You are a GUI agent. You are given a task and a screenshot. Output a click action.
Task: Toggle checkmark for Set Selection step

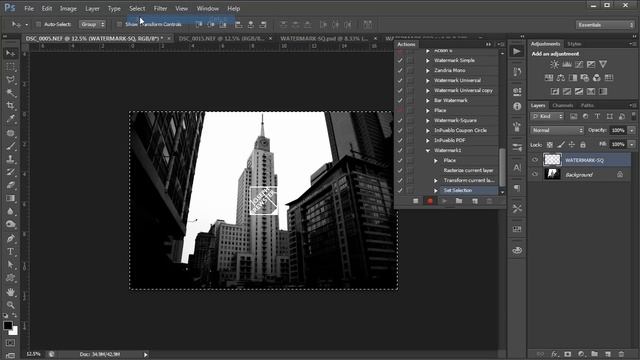coord(400,190)
